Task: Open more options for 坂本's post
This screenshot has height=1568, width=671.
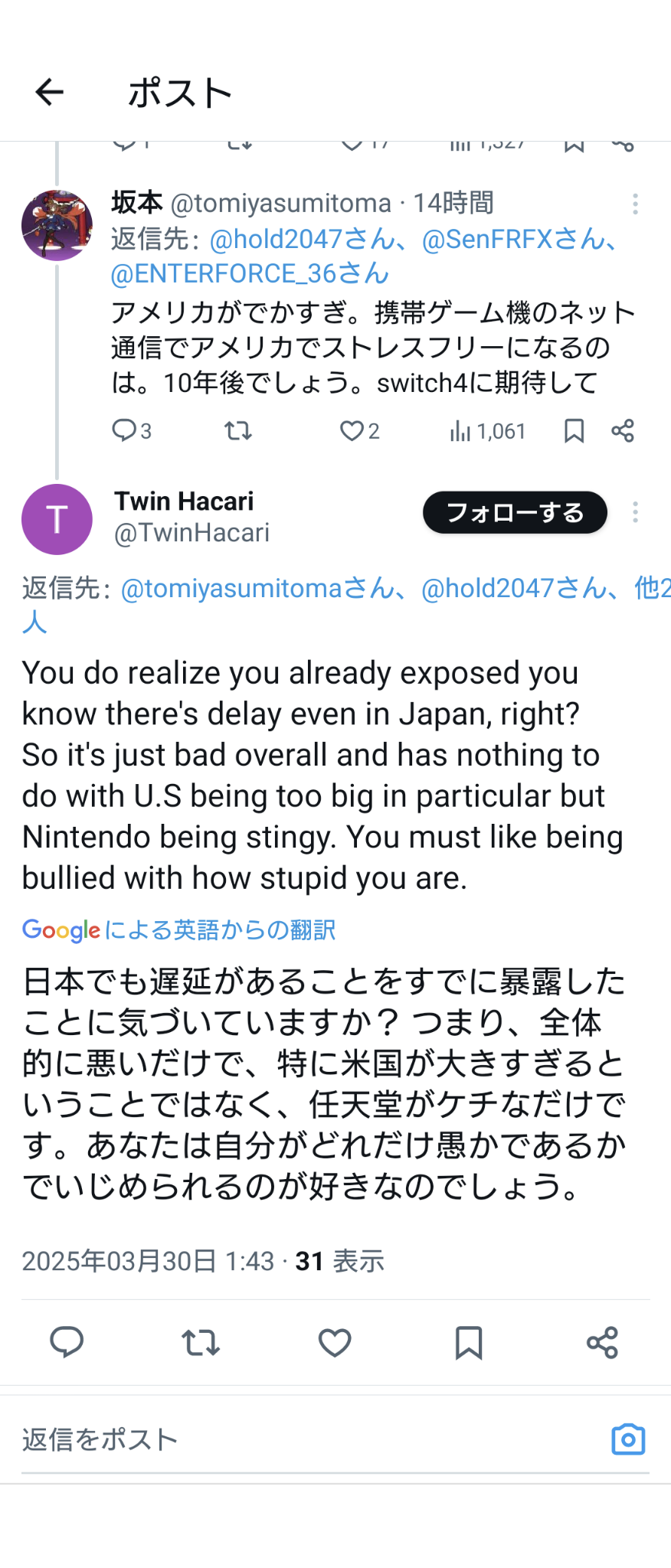Action: pyautogui.click(x=635, y=204)
